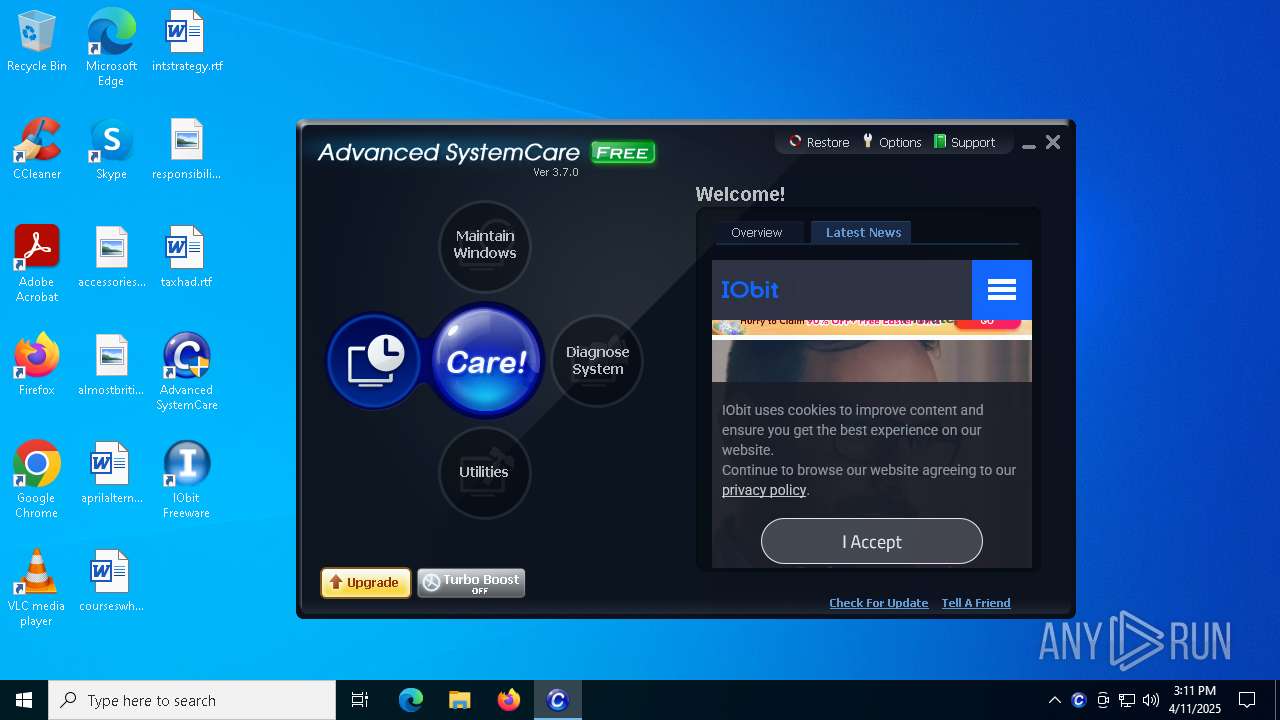Select the VLC media player shortcut
1280x720 pixels.
(37, 588)
